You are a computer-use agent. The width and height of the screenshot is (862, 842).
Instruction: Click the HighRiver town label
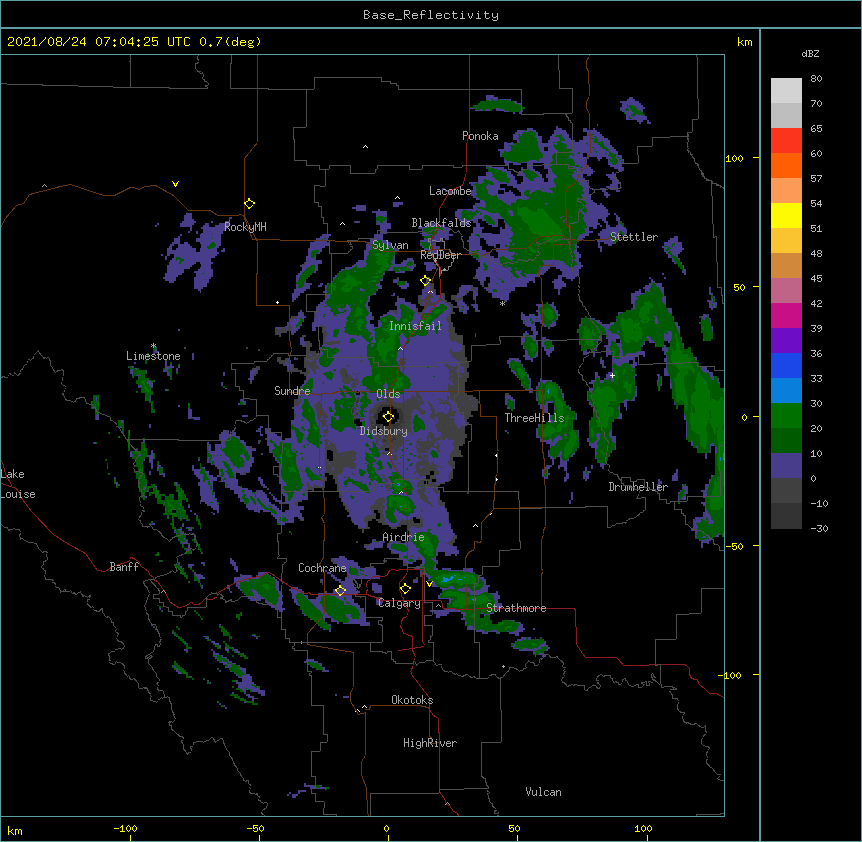[x=430, y=743]
